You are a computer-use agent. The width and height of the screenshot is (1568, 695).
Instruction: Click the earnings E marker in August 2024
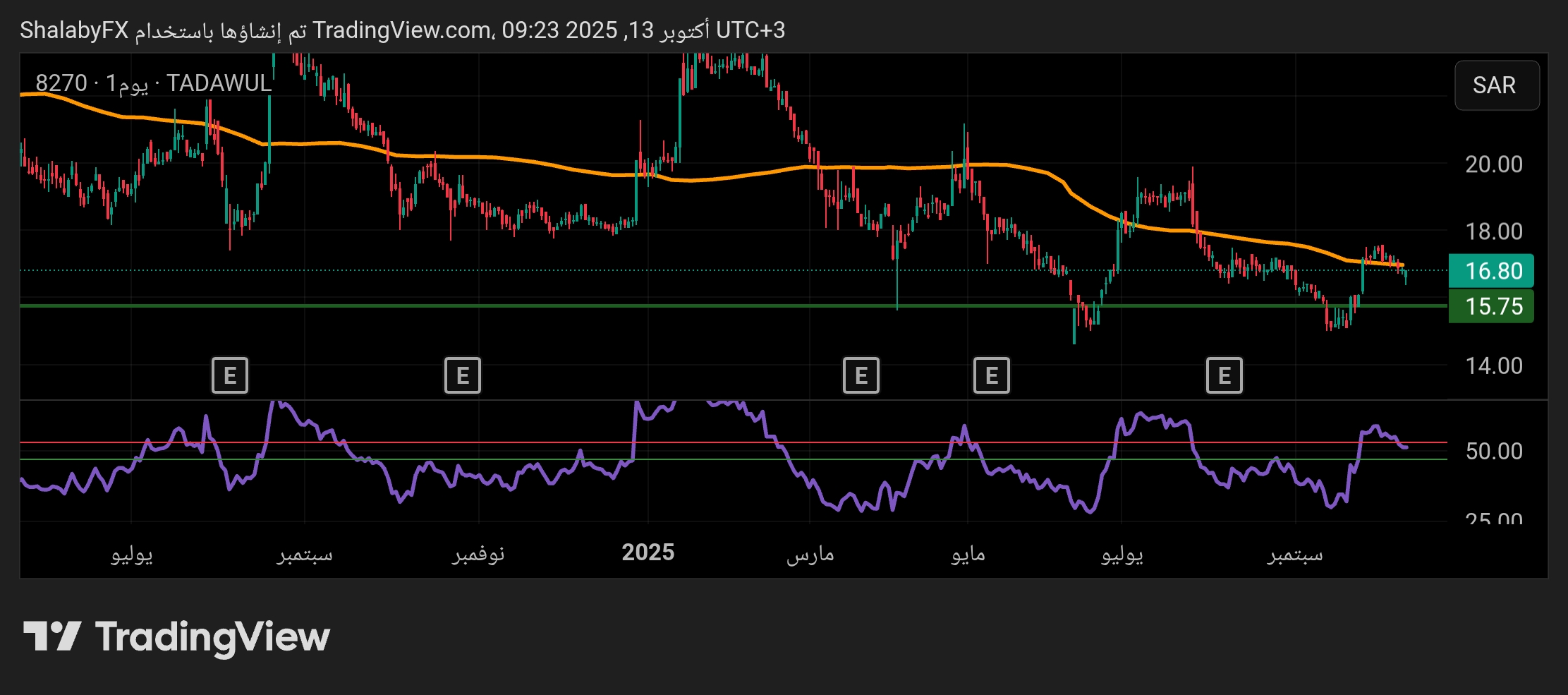point(230,375)
